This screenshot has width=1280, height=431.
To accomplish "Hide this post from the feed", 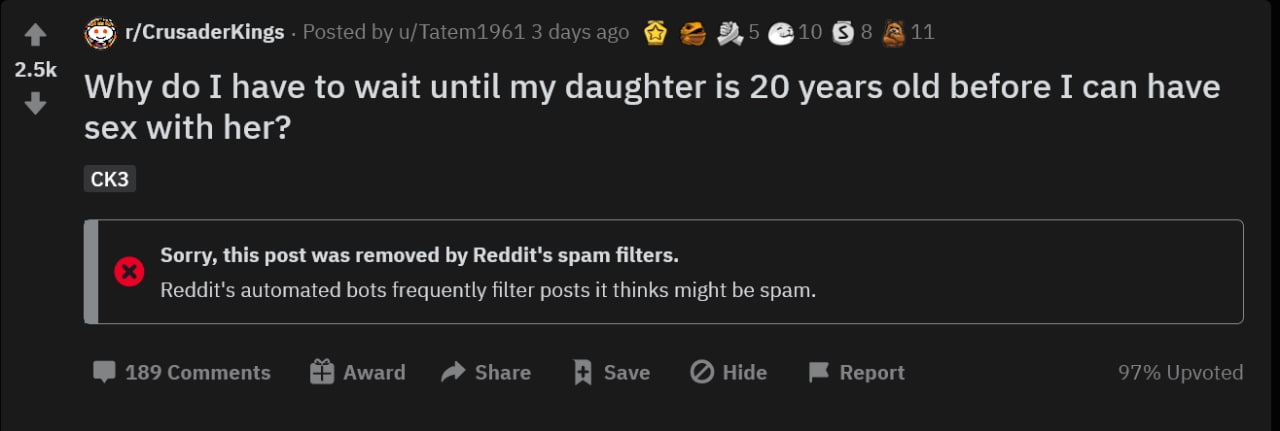I will 729,373.
